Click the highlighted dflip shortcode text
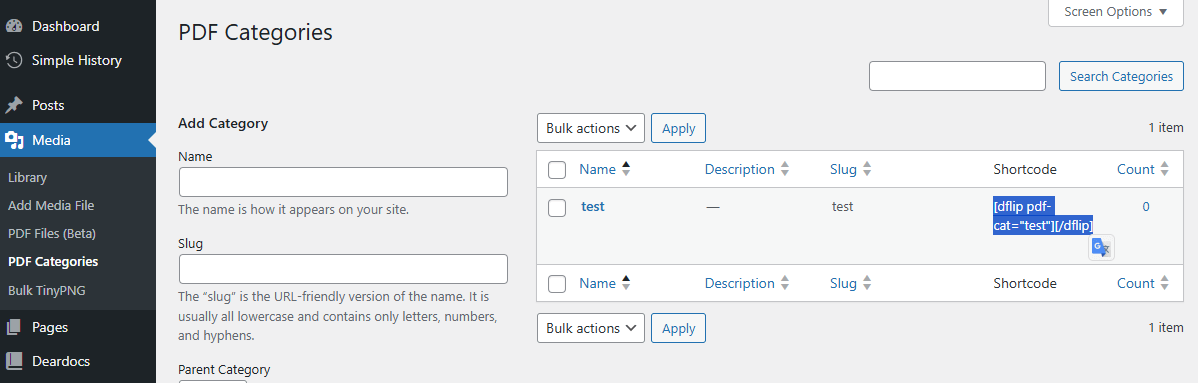Screen dimensions: 1198x383 [1044, 216]
